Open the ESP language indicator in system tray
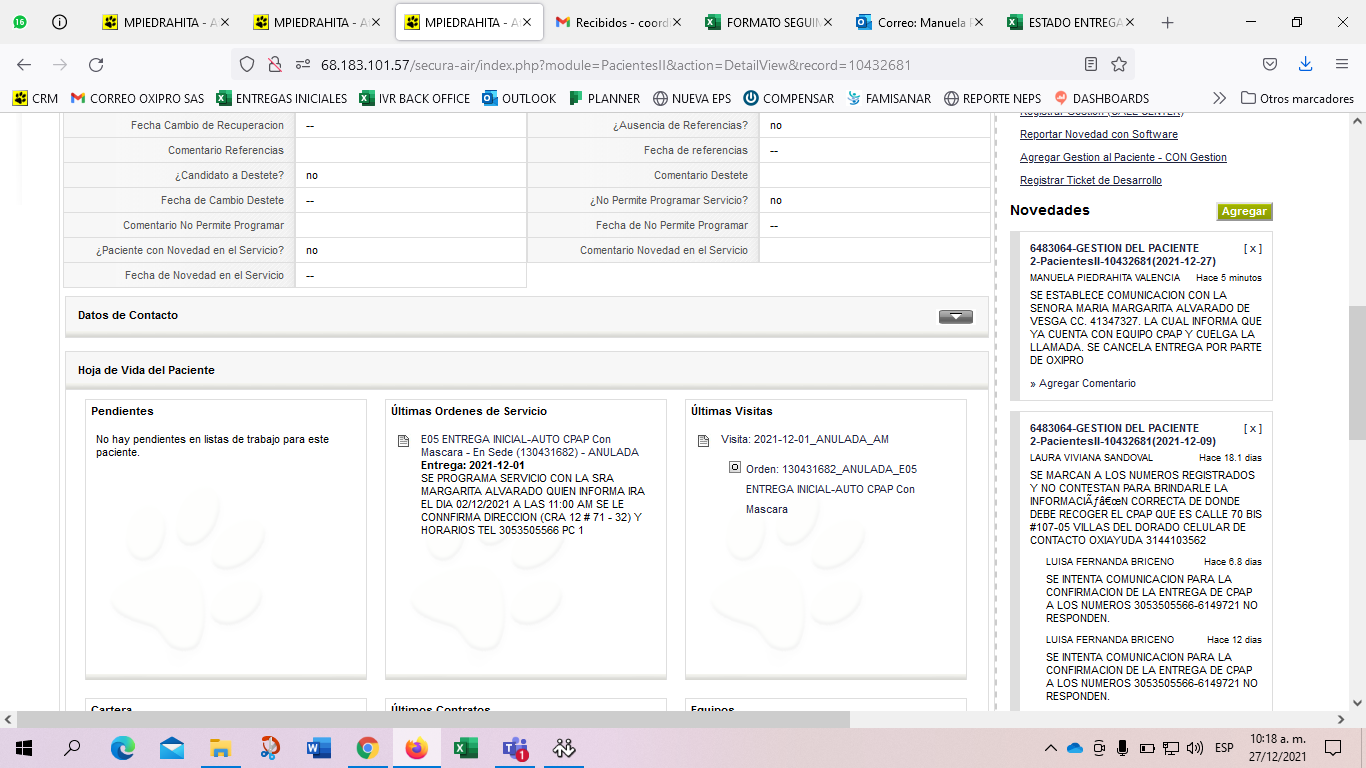 [1224, 748]
